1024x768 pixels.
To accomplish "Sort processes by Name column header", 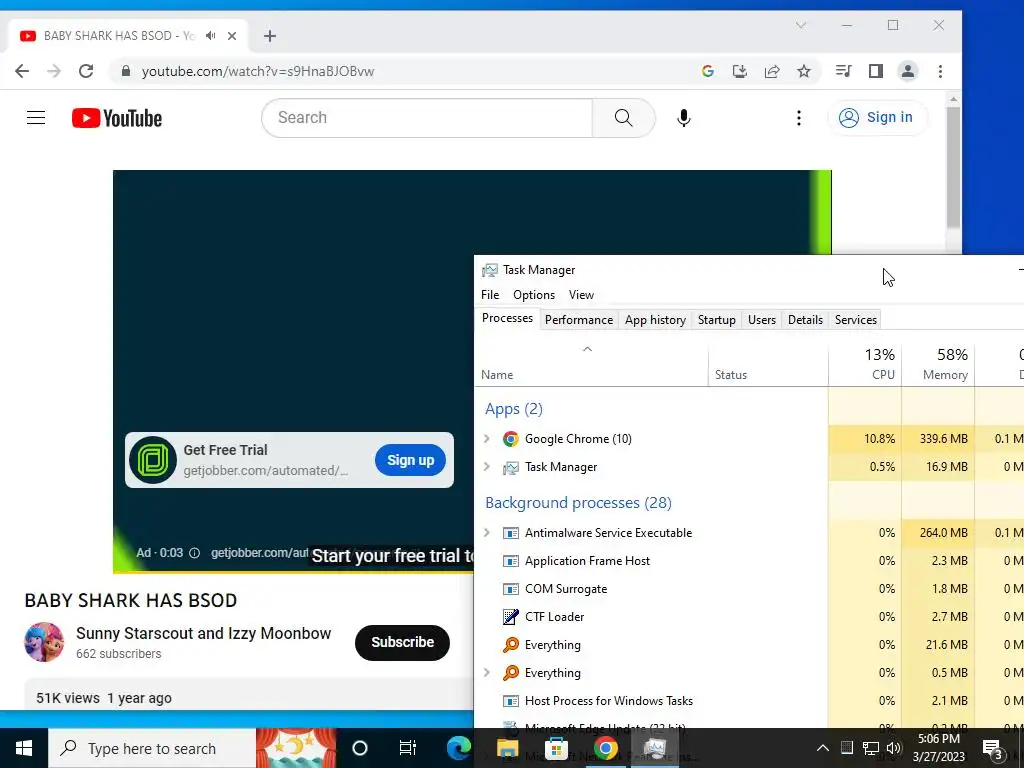I will pos(592,364).
